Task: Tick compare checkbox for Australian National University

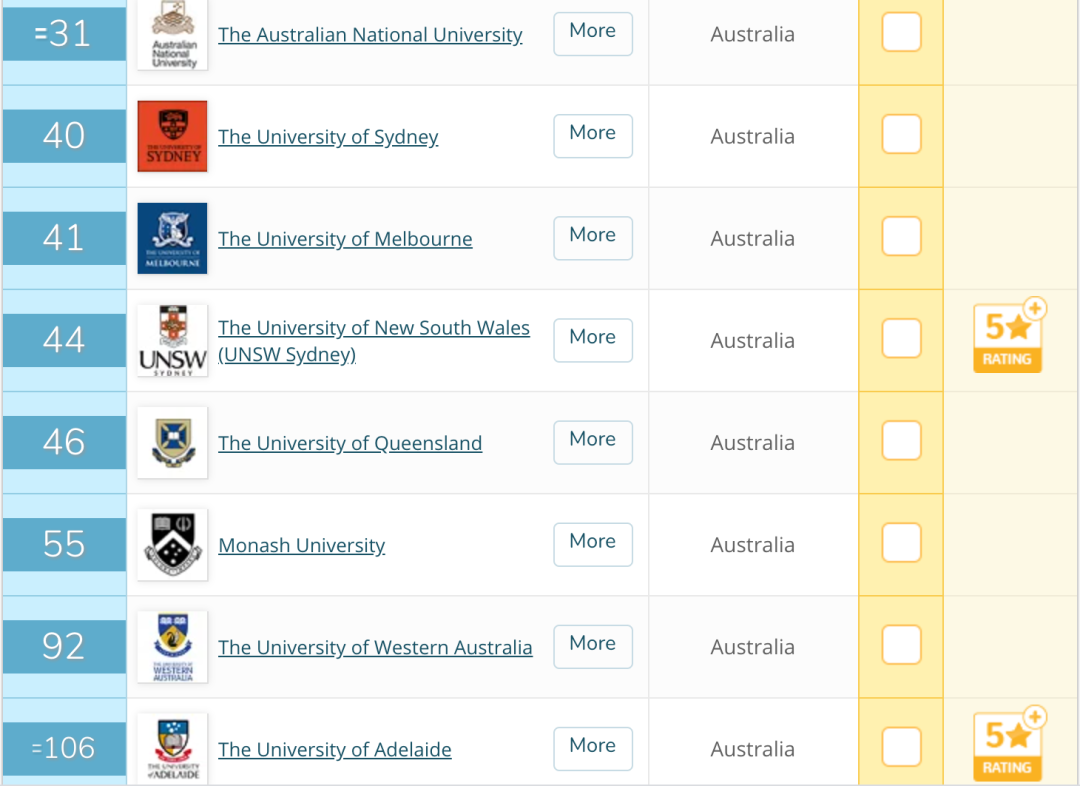Action: point(901,32)
